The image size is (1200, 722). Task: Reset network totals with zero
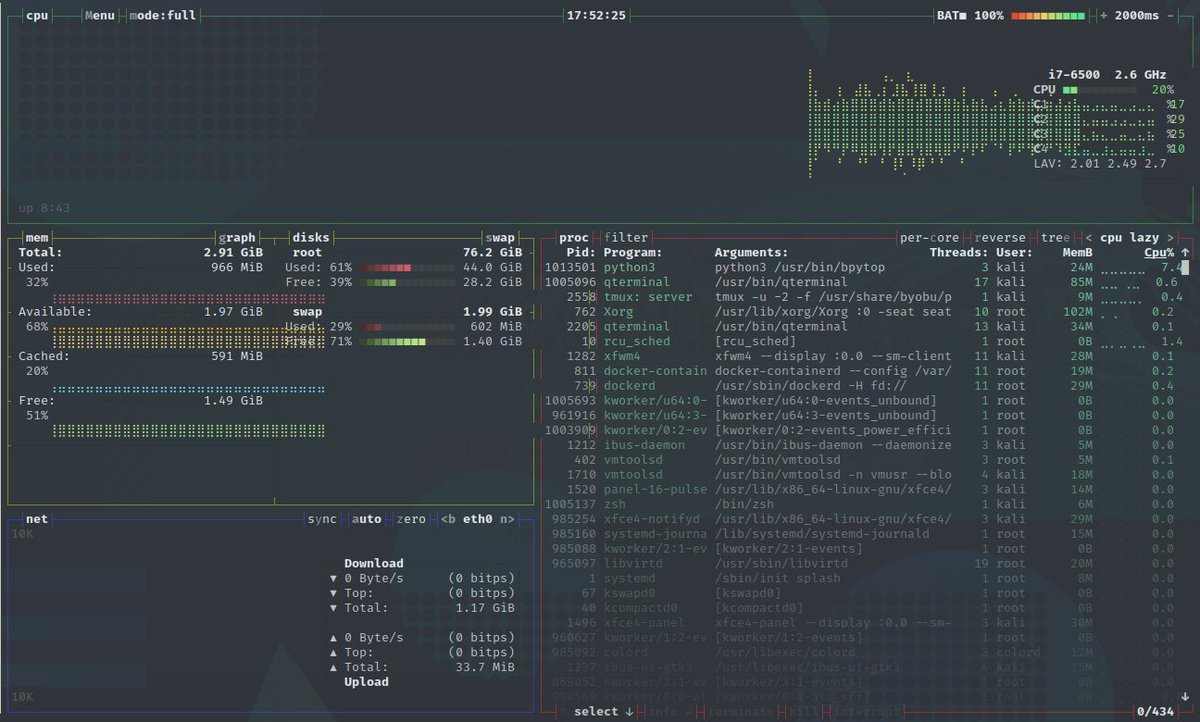pyautogui.click(x=411, y=519)
